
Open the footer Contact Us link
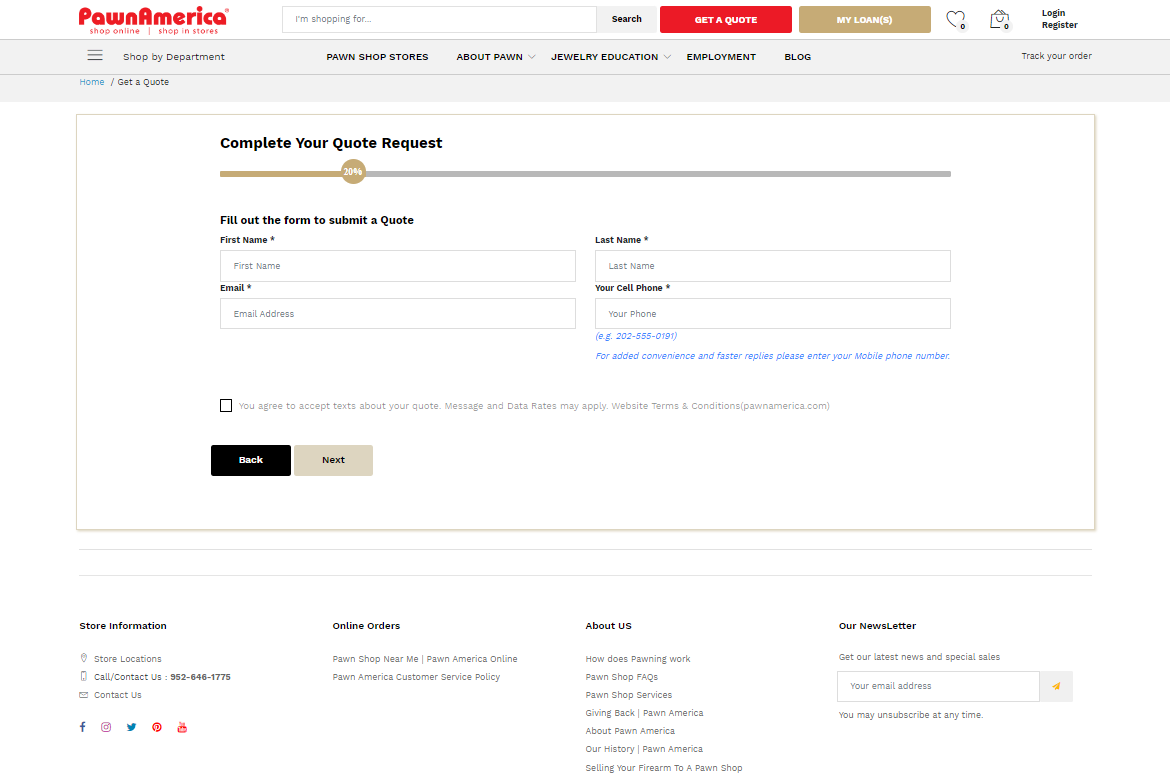pos(117,695)
